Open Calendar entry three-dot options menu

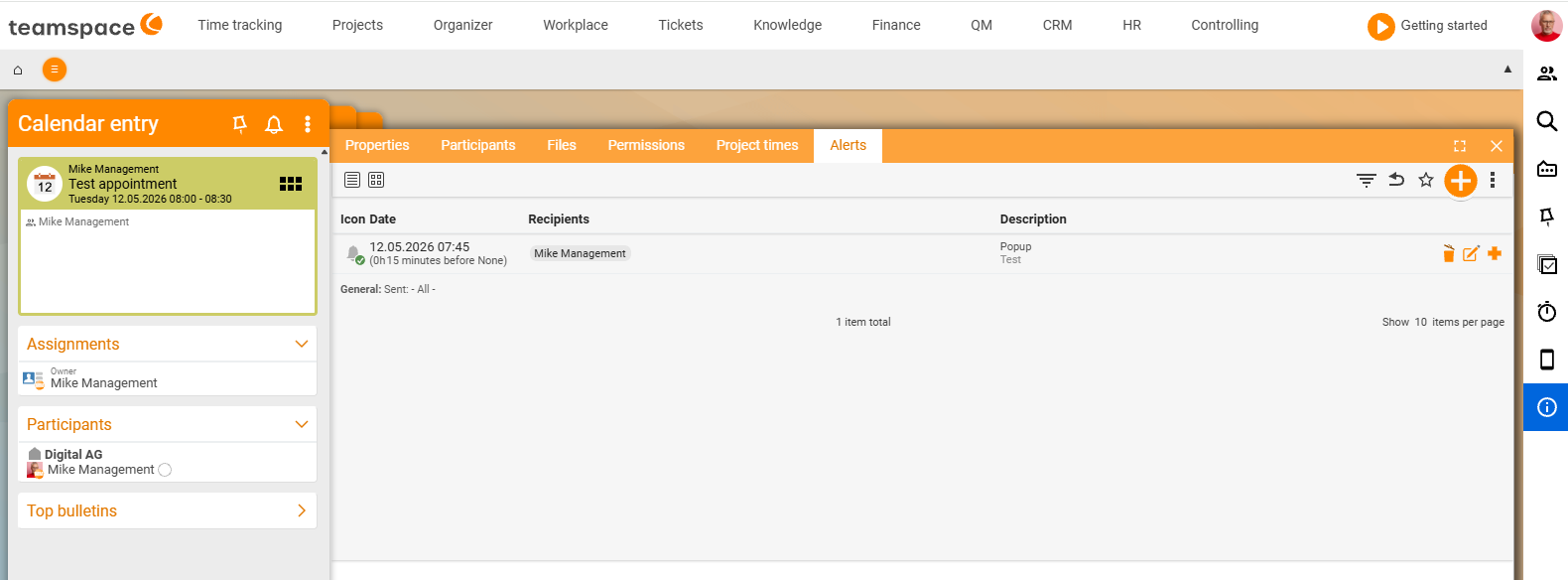308,124
